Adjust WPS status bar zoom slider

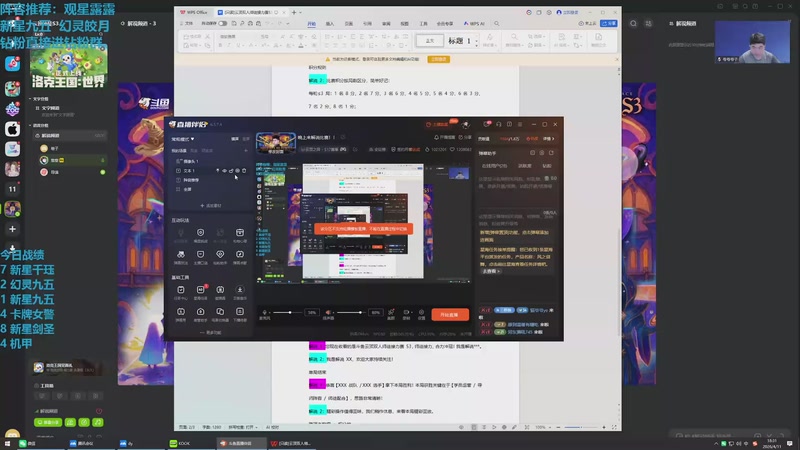pos(581,427)
